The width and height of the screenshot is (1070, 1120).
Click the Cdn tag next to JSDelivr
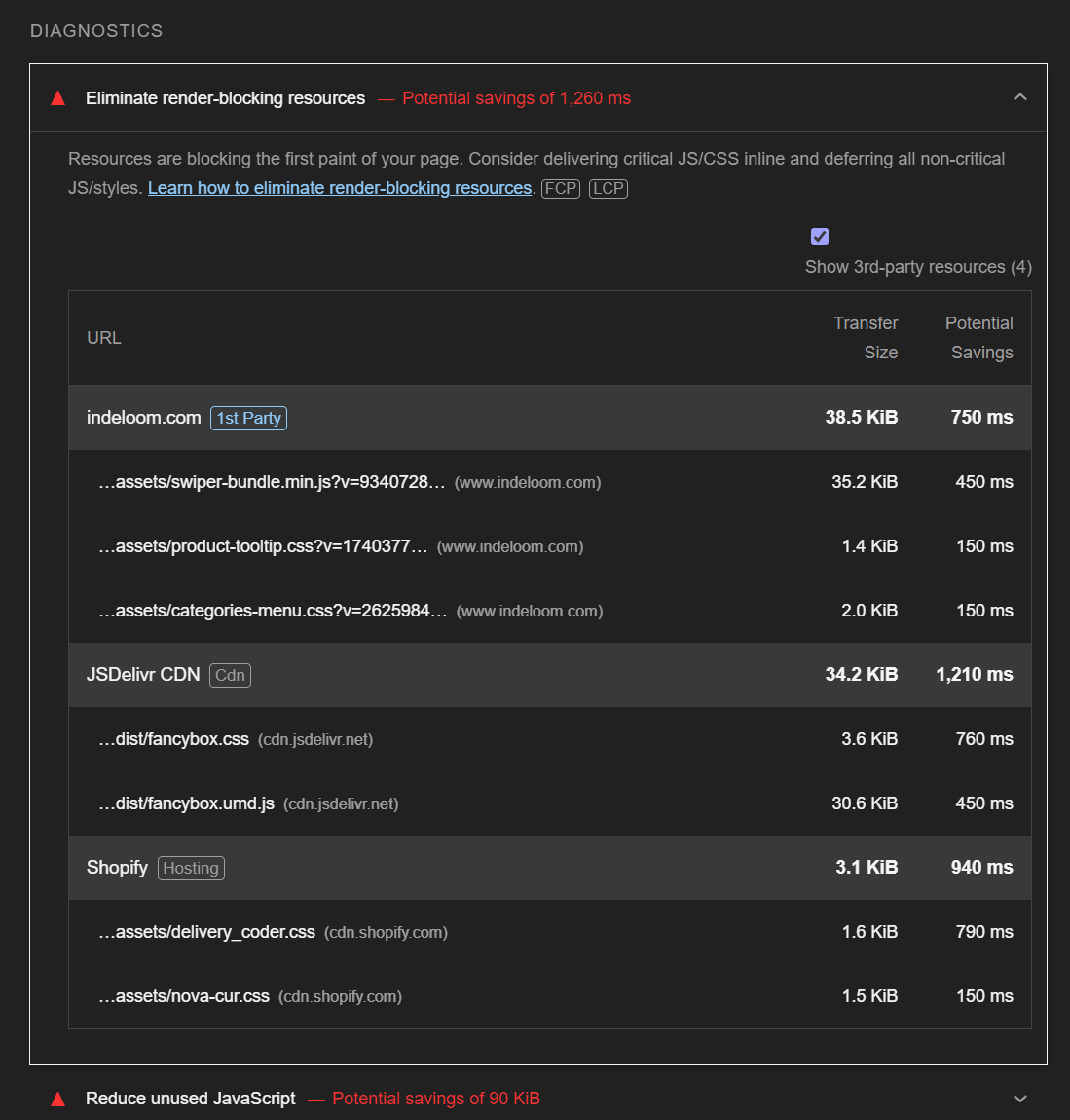[x=230, y=675]
